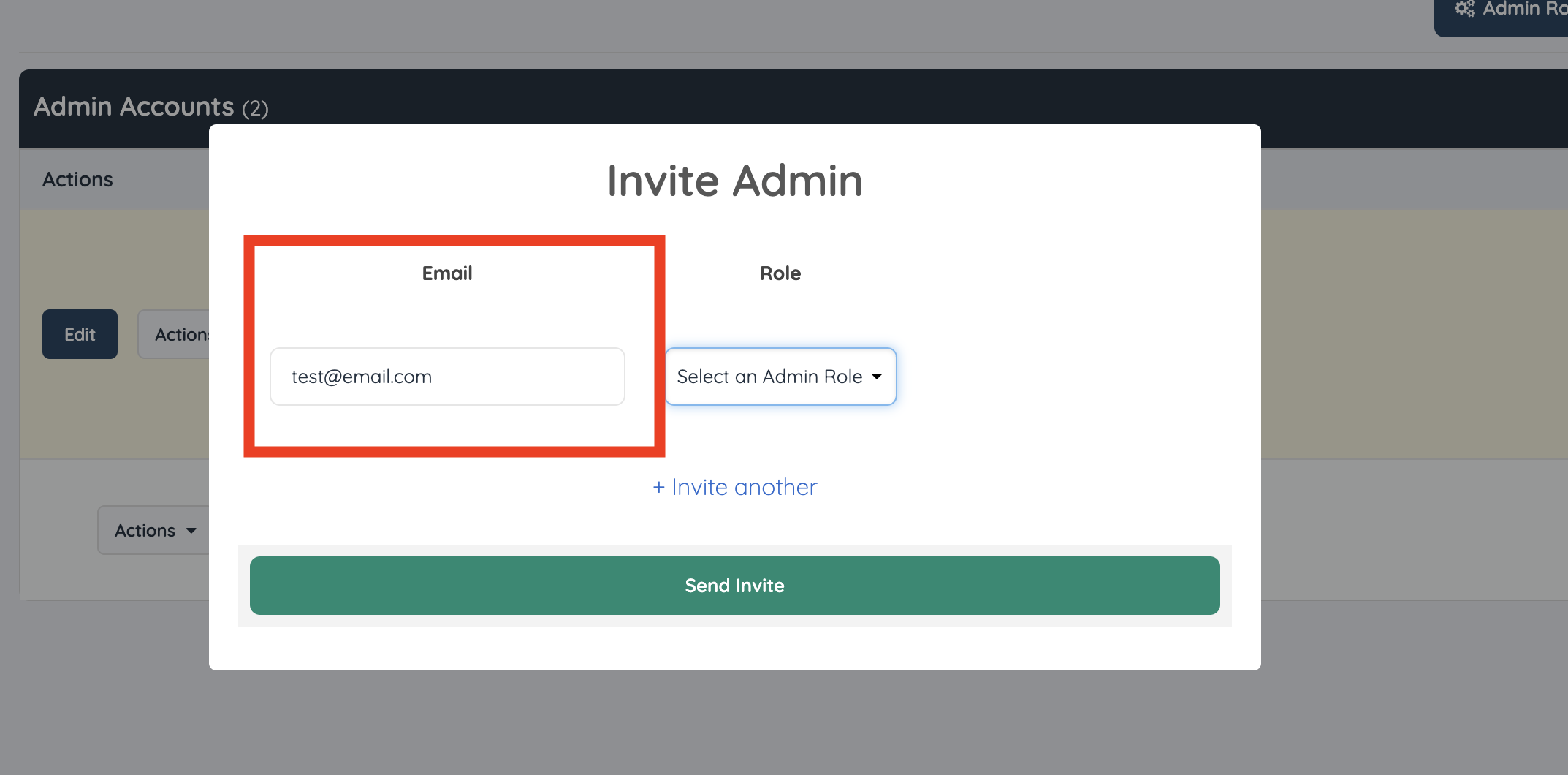
Task: Click the dimmed backdrop below the modal
Action: [734, 724]
